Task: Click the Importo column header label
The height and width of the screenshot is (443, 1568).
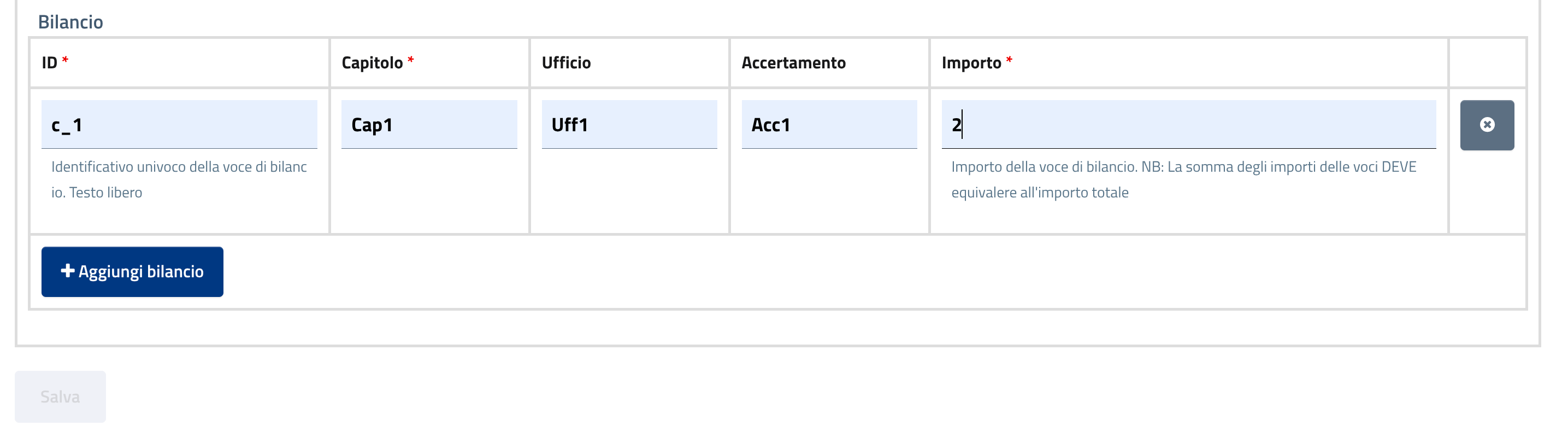Action: 971,63
